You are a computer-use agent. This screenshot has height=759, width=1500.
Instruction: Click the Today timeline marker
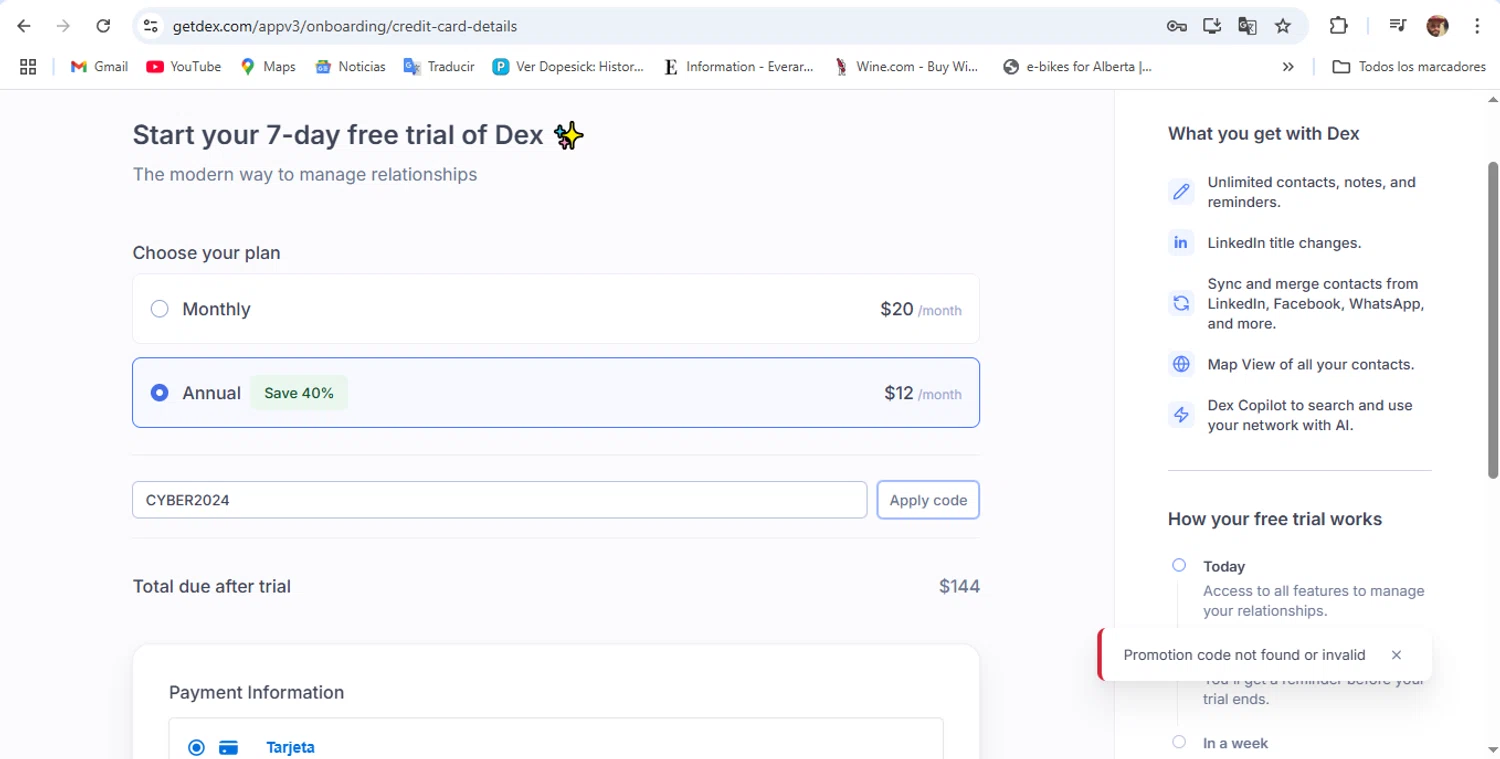[1179, 565]
